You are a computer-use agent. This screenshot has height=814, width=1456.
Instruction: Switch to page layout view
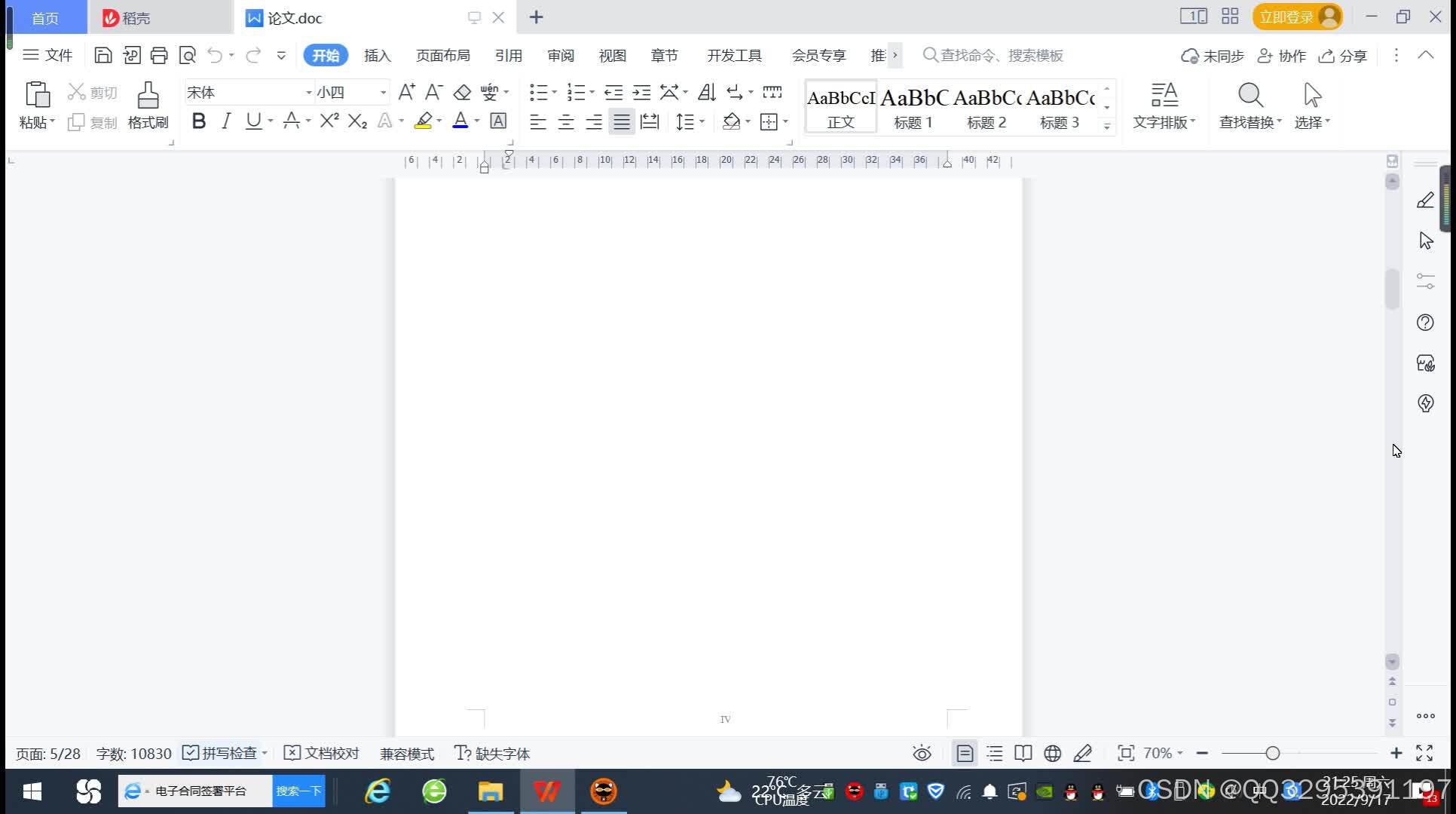tap(965, 753)
